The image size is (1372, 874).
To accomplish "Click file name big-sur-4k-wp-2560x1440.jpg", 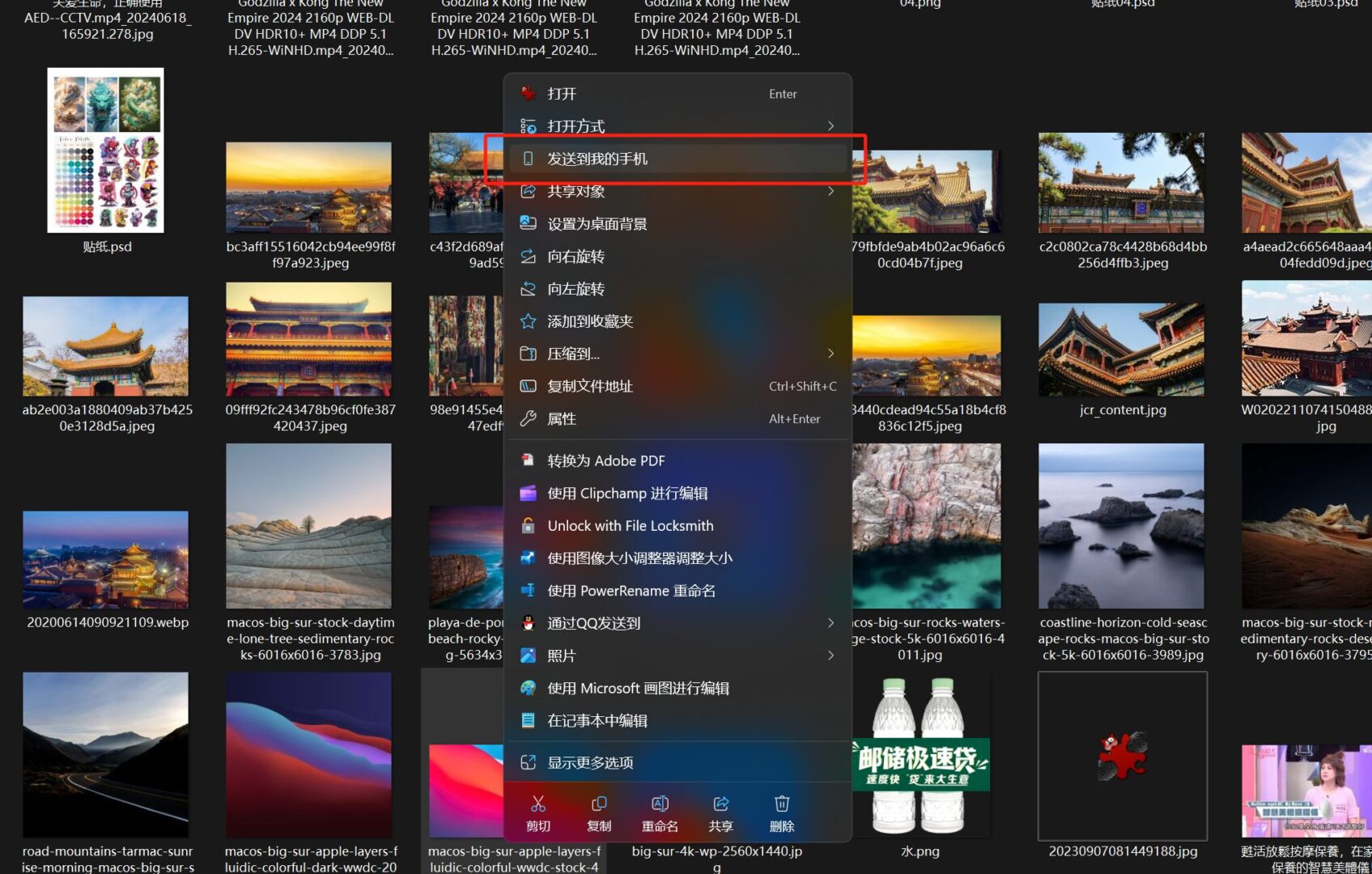I will coord(717,859).
